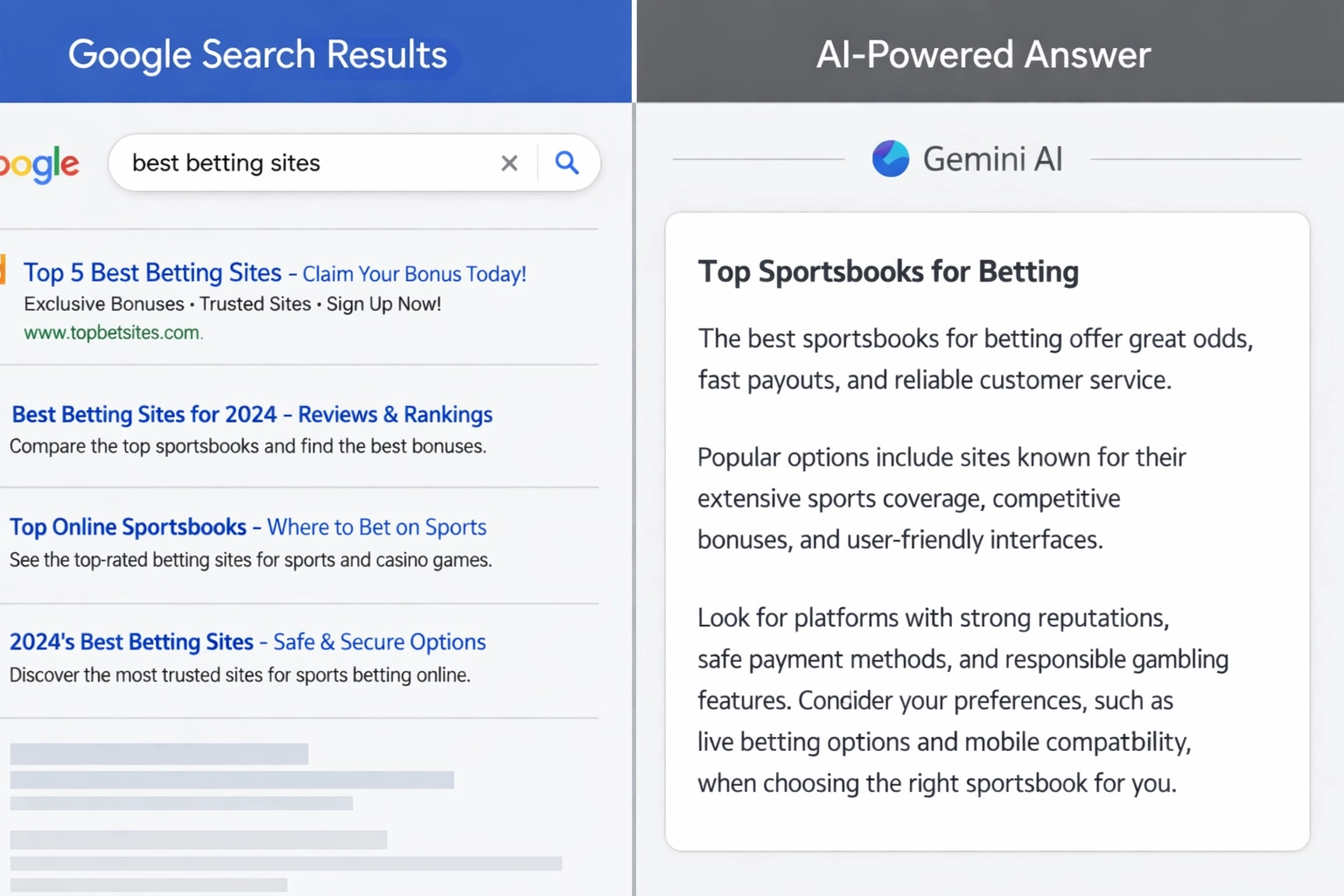Click the best betting sites query text
This screenshot has width=1344, height=896.
[x=226, y=163]
